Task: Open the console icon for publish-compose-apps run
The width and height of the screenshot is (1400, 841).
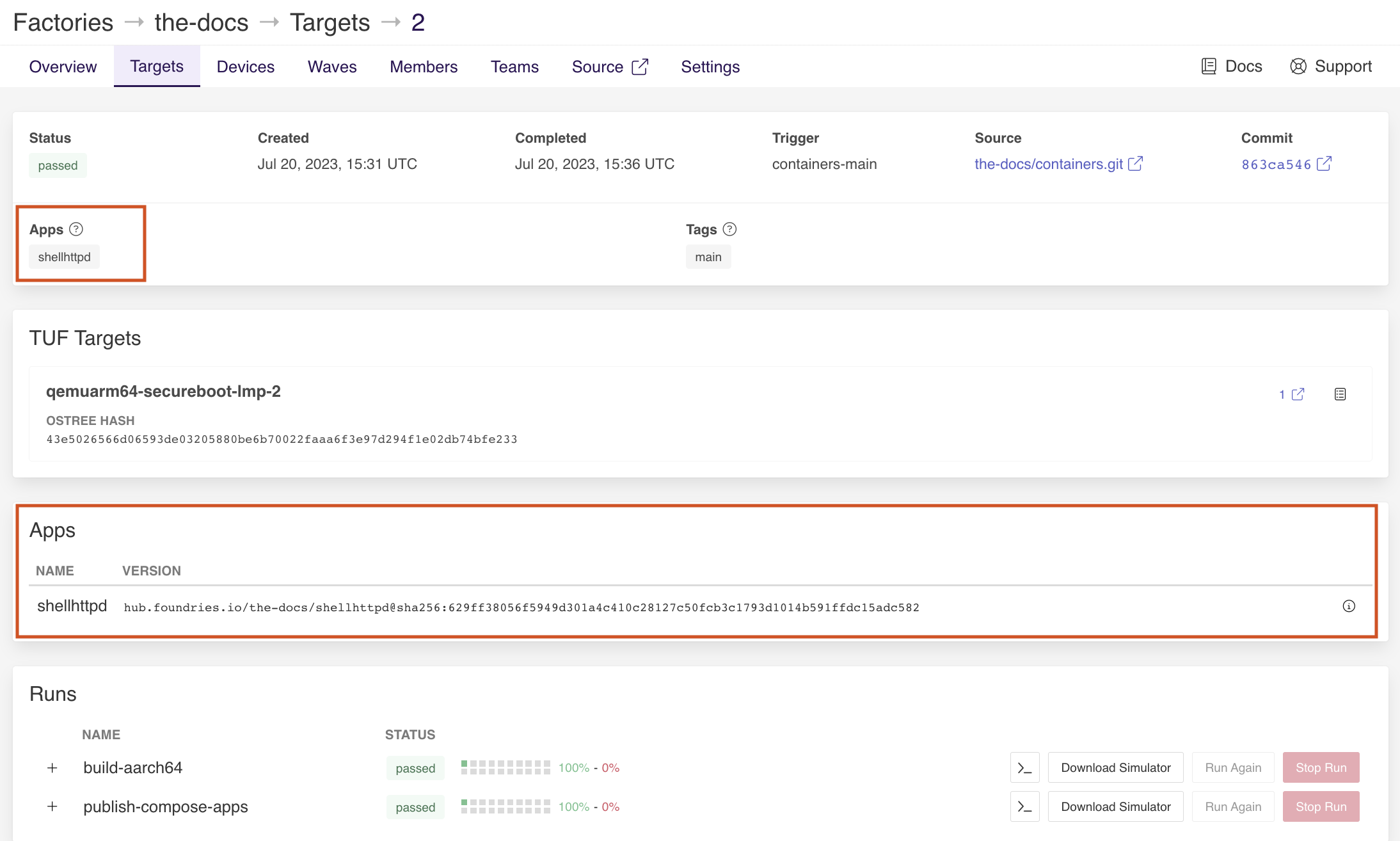Action: pyautogui.click(x=1024, y=807)
